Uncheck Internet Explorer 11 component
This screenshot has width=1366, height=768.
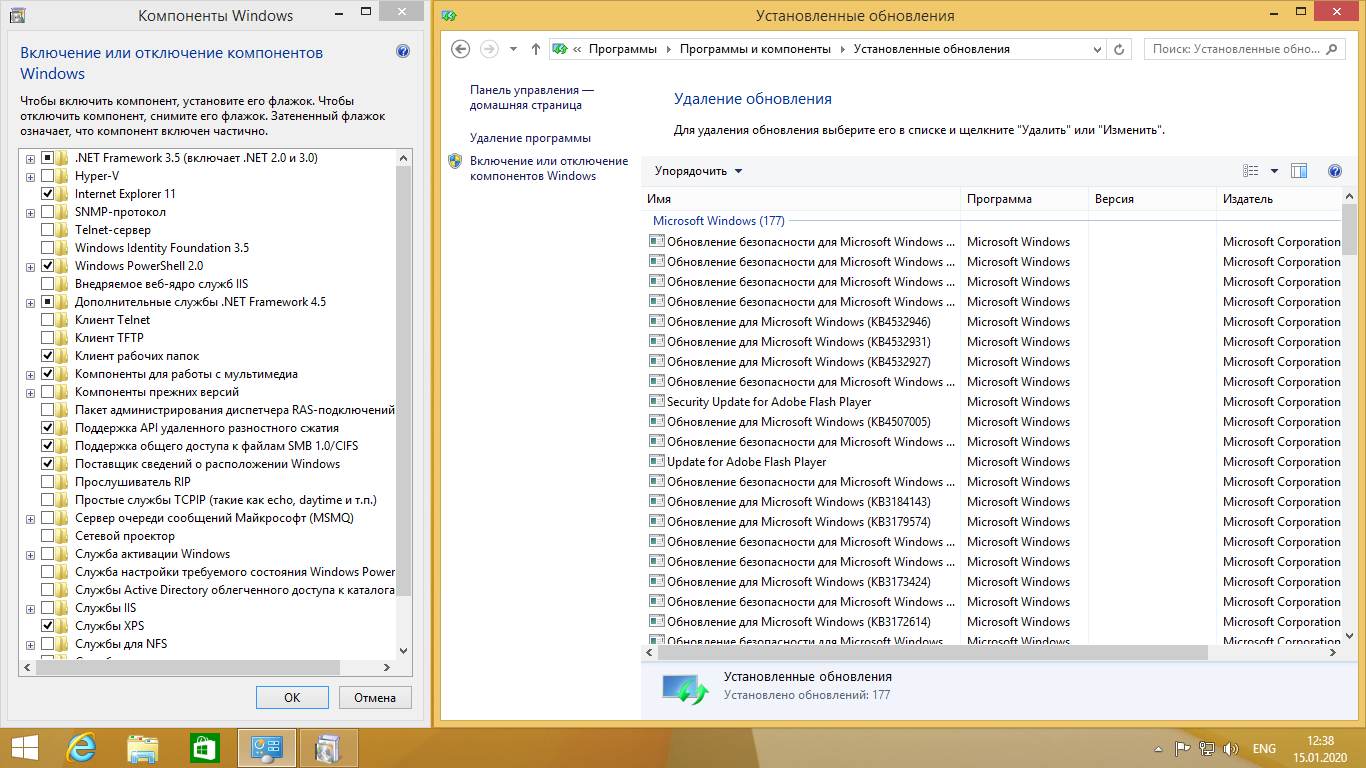(x=47, y=193)
